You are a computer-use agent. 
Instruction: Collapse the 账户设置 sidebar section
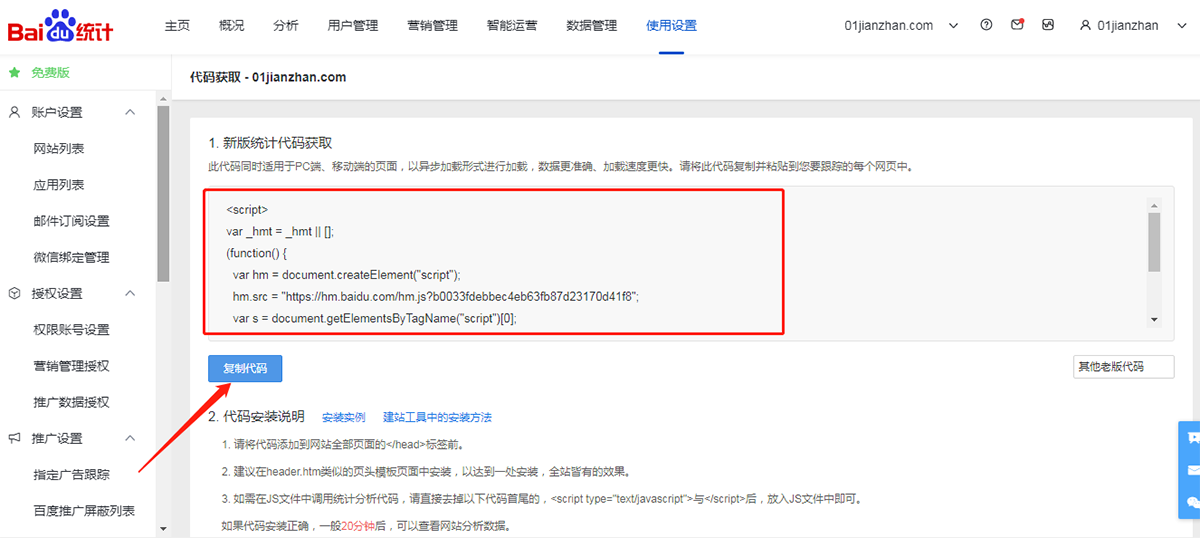130,112
